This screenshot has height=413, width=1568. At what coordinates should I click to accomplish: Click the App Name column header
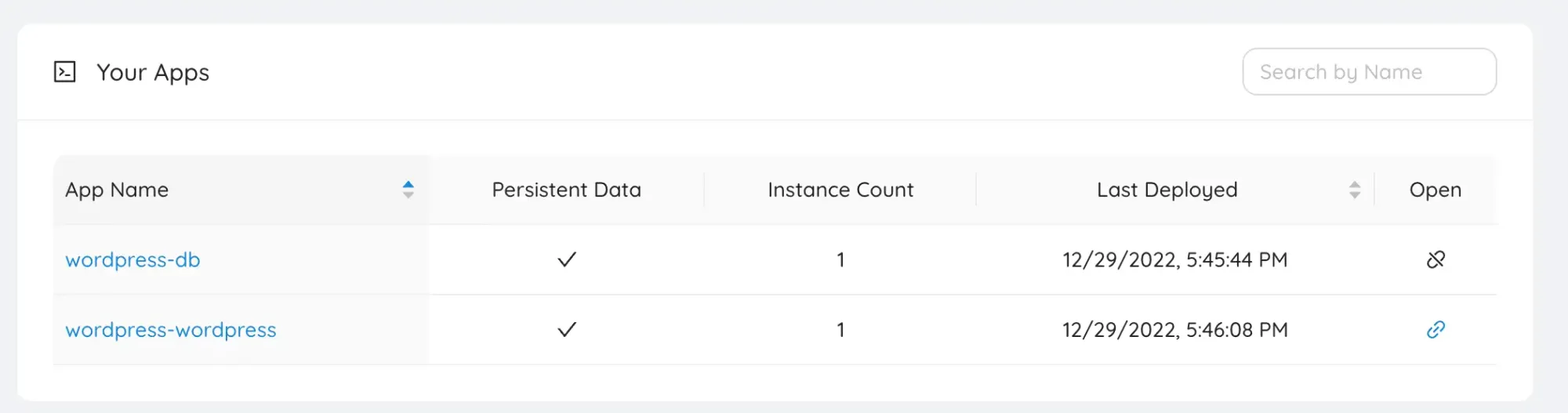point(117,190)
